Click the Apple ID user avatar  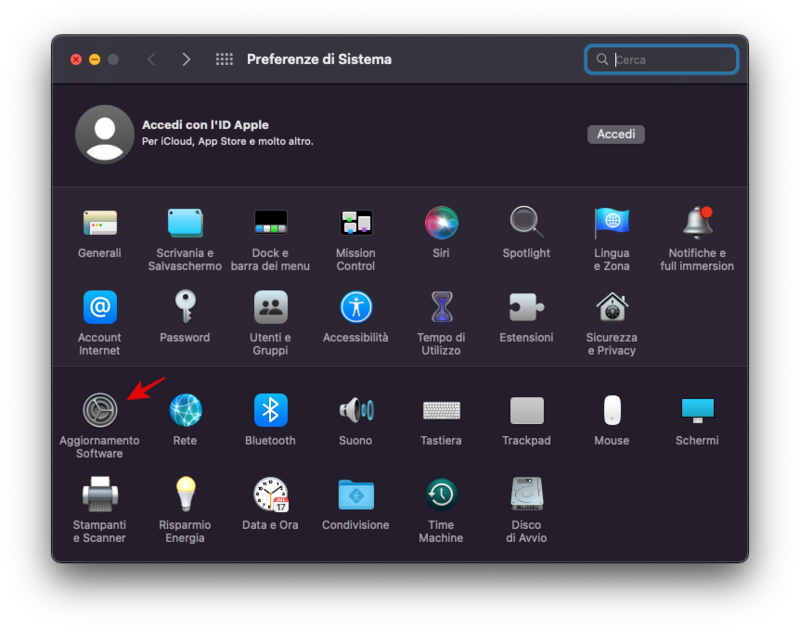click(x=105, y=134)
